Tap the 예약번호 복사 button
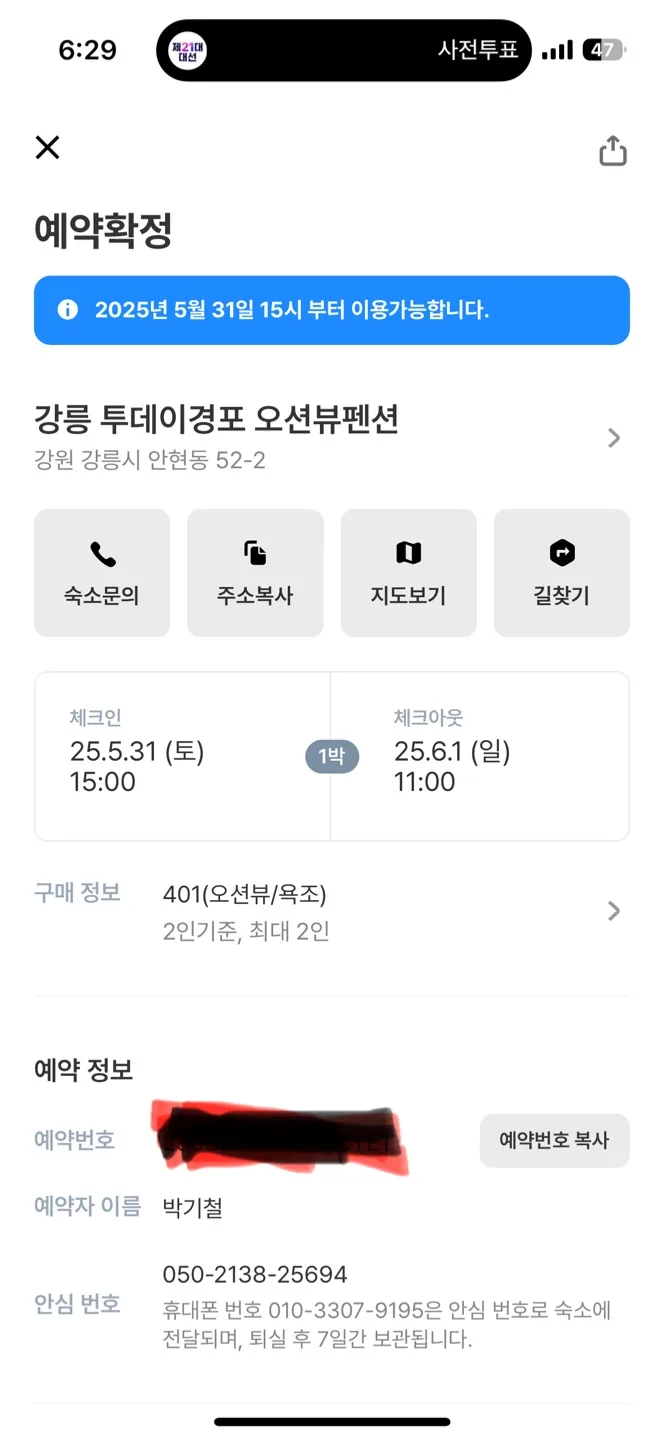Image resolution: width=664 pixels, height=1440 pixels. (x=554, y=1141)
